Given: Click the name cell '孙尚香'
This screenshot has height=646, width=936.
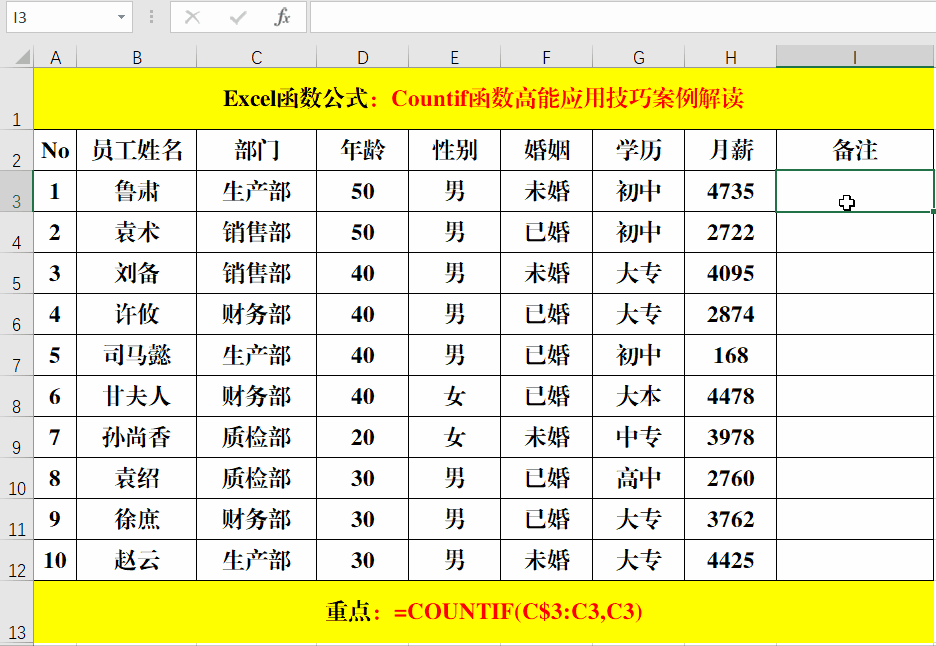Looking at the screenshot, I should tap(137, 437).
